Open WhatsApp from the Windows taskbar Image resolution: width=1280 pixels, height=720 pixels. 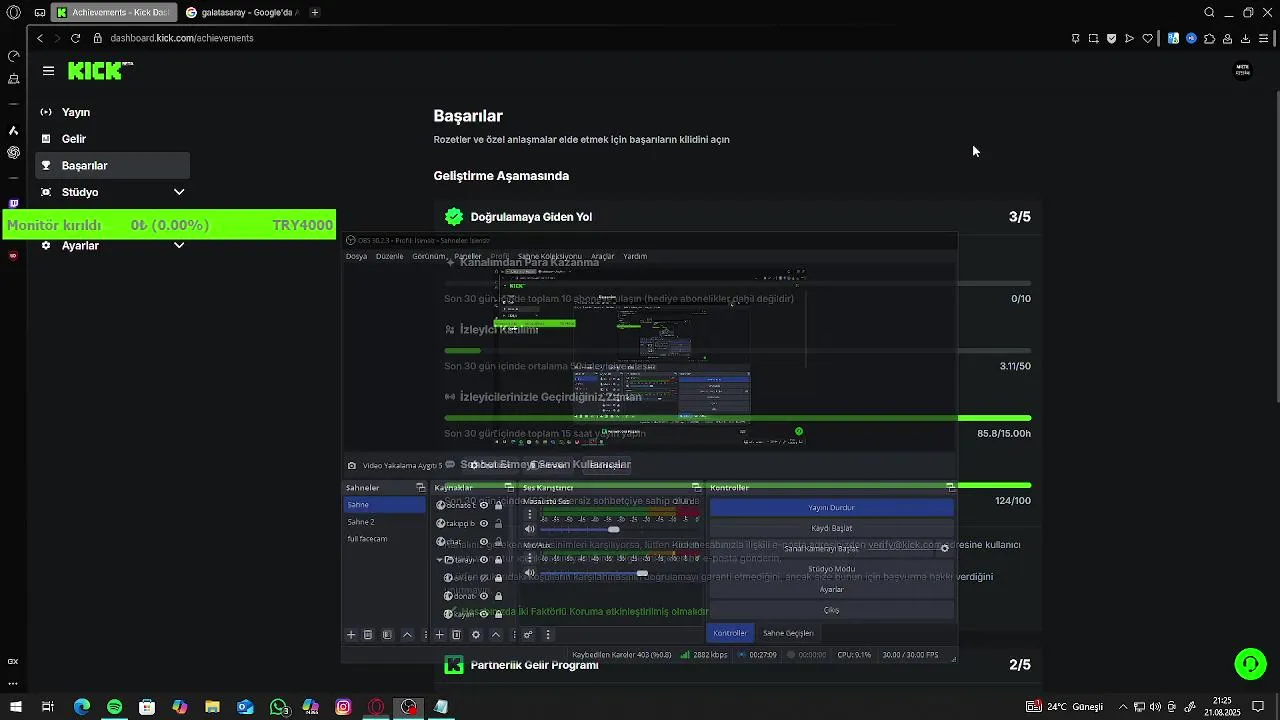278,707
